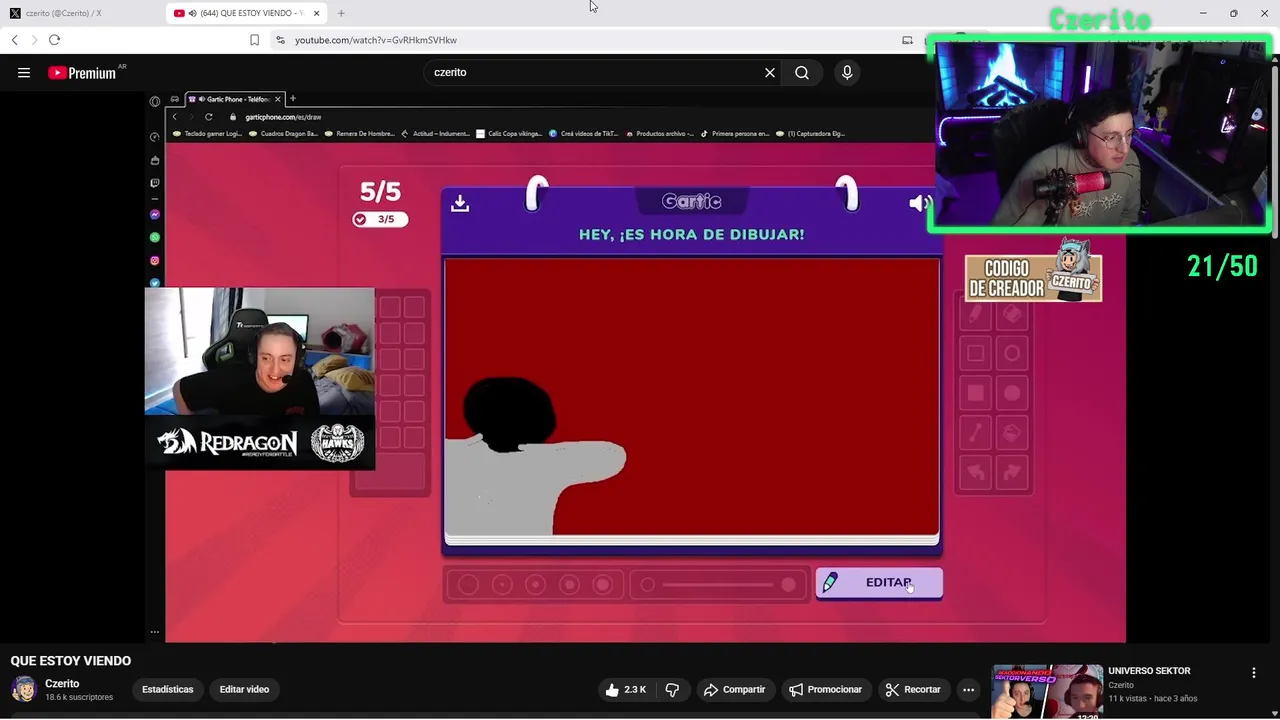Viewport: 1280px width, 720px height.
Task: Click the Compartir share button
Action: 734,689
